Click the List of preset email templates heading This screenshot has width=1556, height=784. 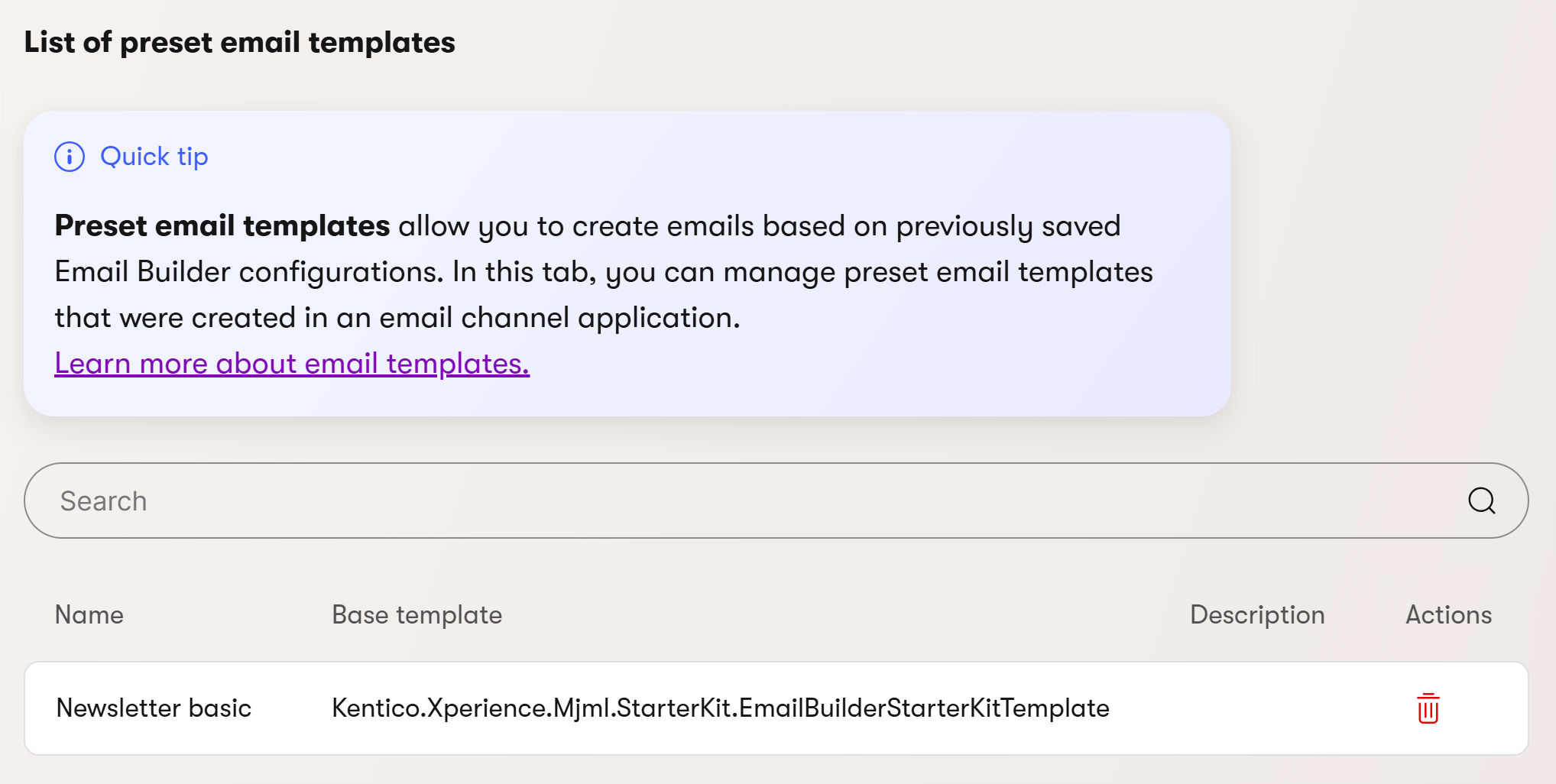[239, 43]
